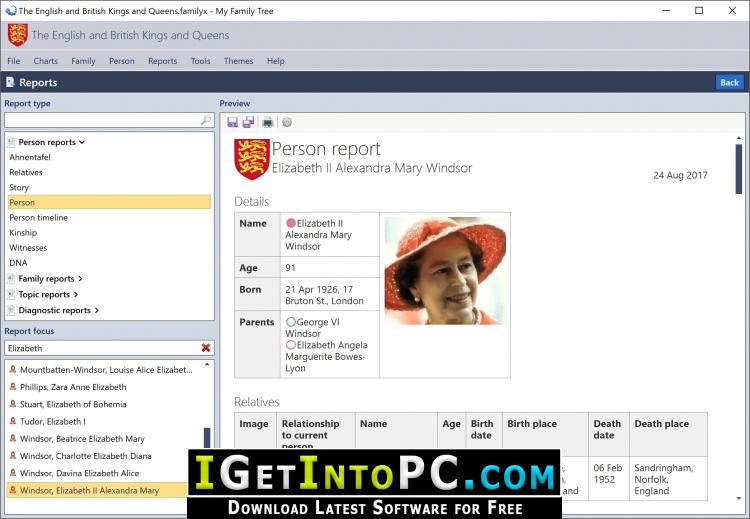The height and width of the screenshot is (519, 750).
Task: Open the Reports menu
Action: coord(163,61)
